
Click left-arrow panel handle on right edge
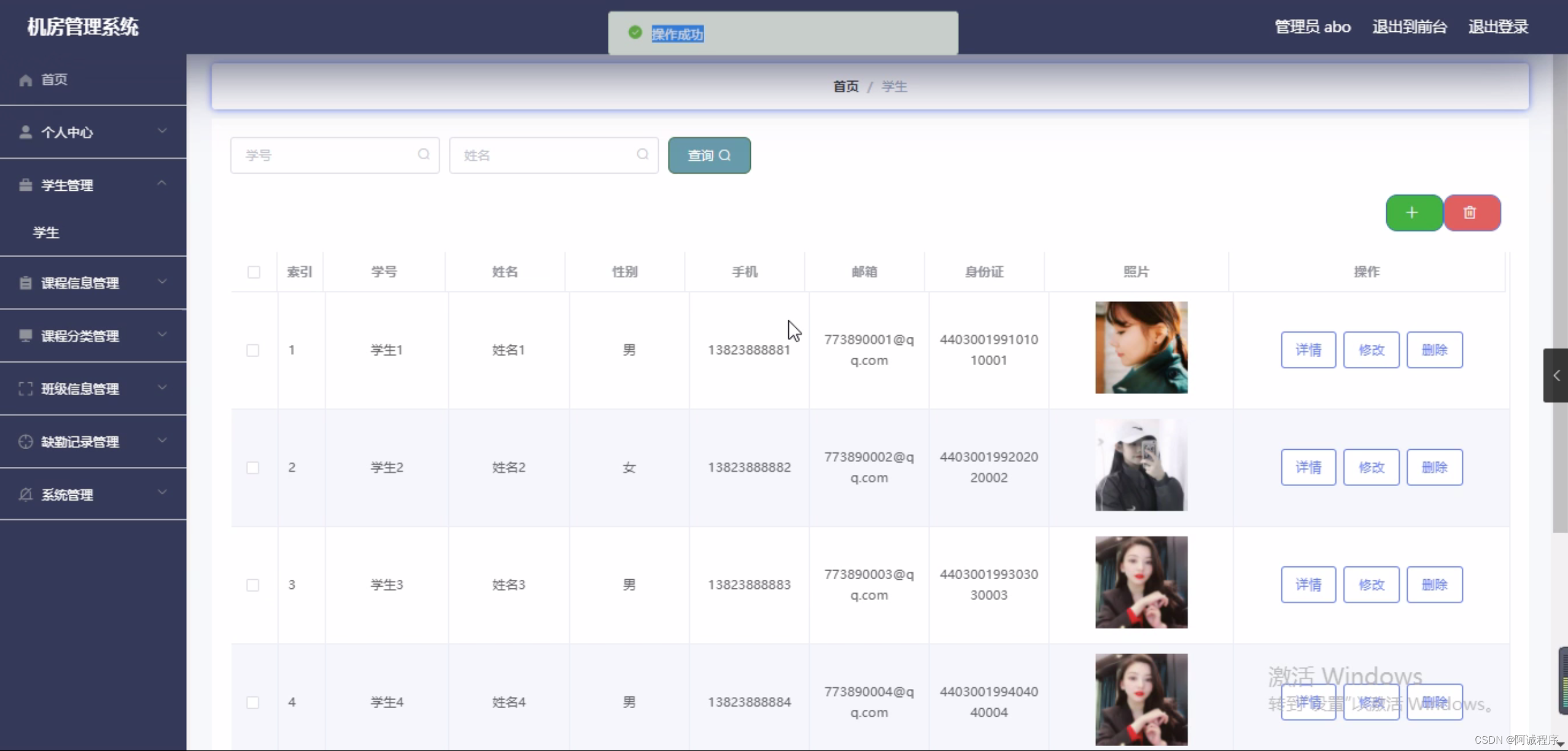coord(1556,375)
